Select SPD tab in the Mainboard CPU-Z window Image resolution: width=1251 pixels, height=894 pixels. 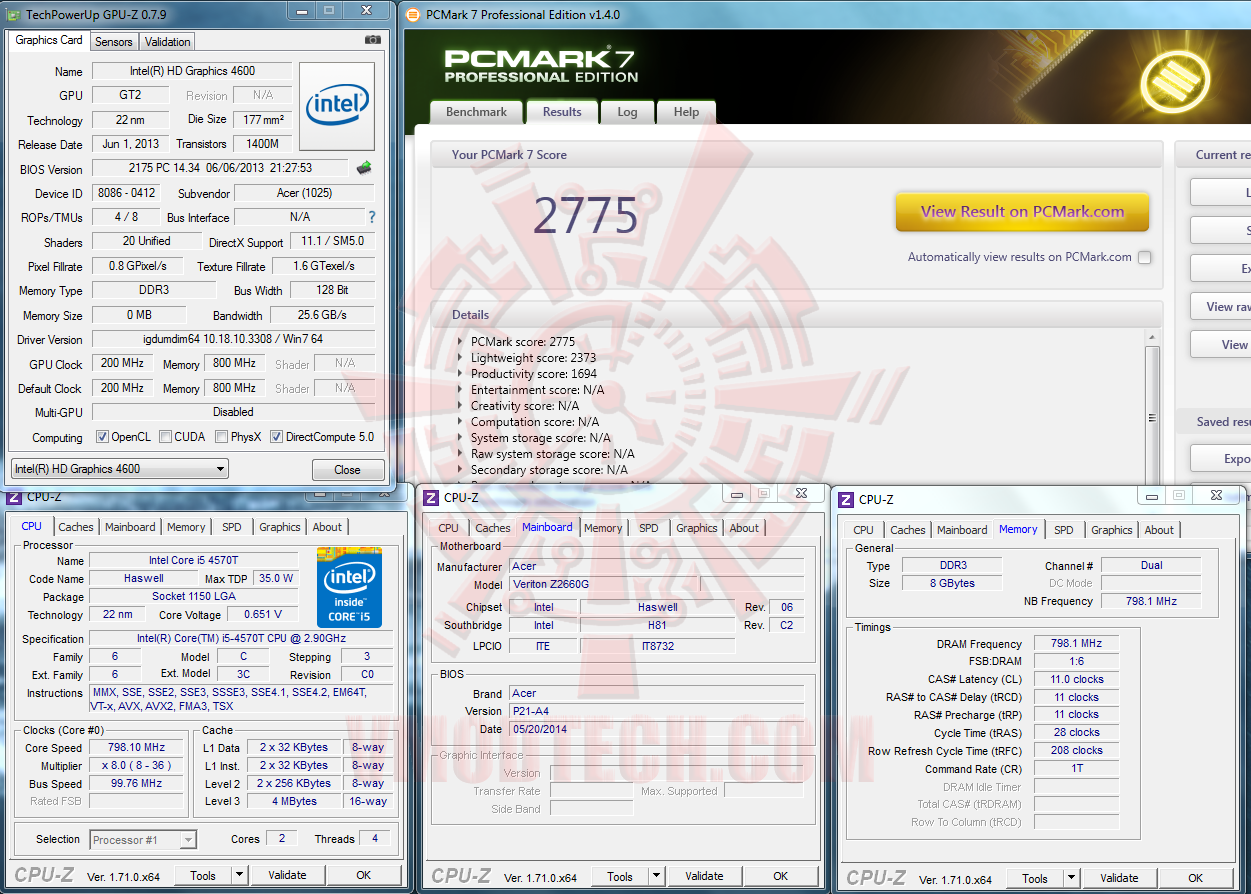pos(649,528)
